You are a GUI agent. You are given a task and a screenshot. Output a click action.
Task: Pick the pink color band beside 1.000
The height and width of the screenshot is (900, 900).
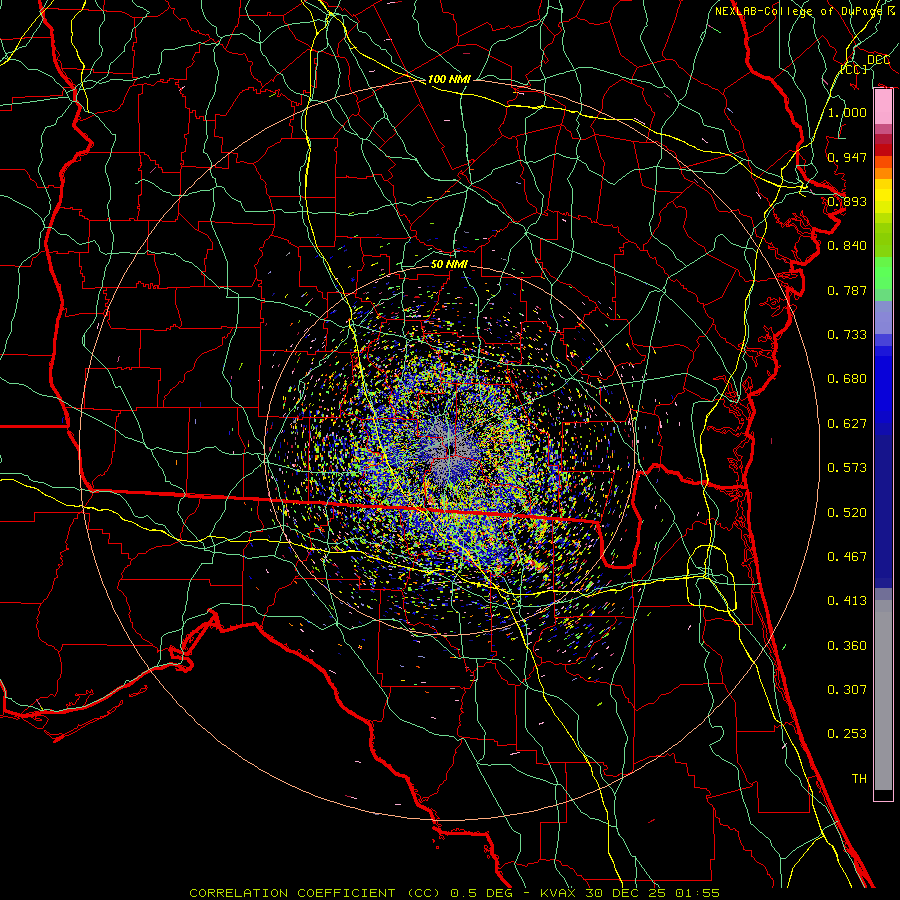[x=883, y=107]
